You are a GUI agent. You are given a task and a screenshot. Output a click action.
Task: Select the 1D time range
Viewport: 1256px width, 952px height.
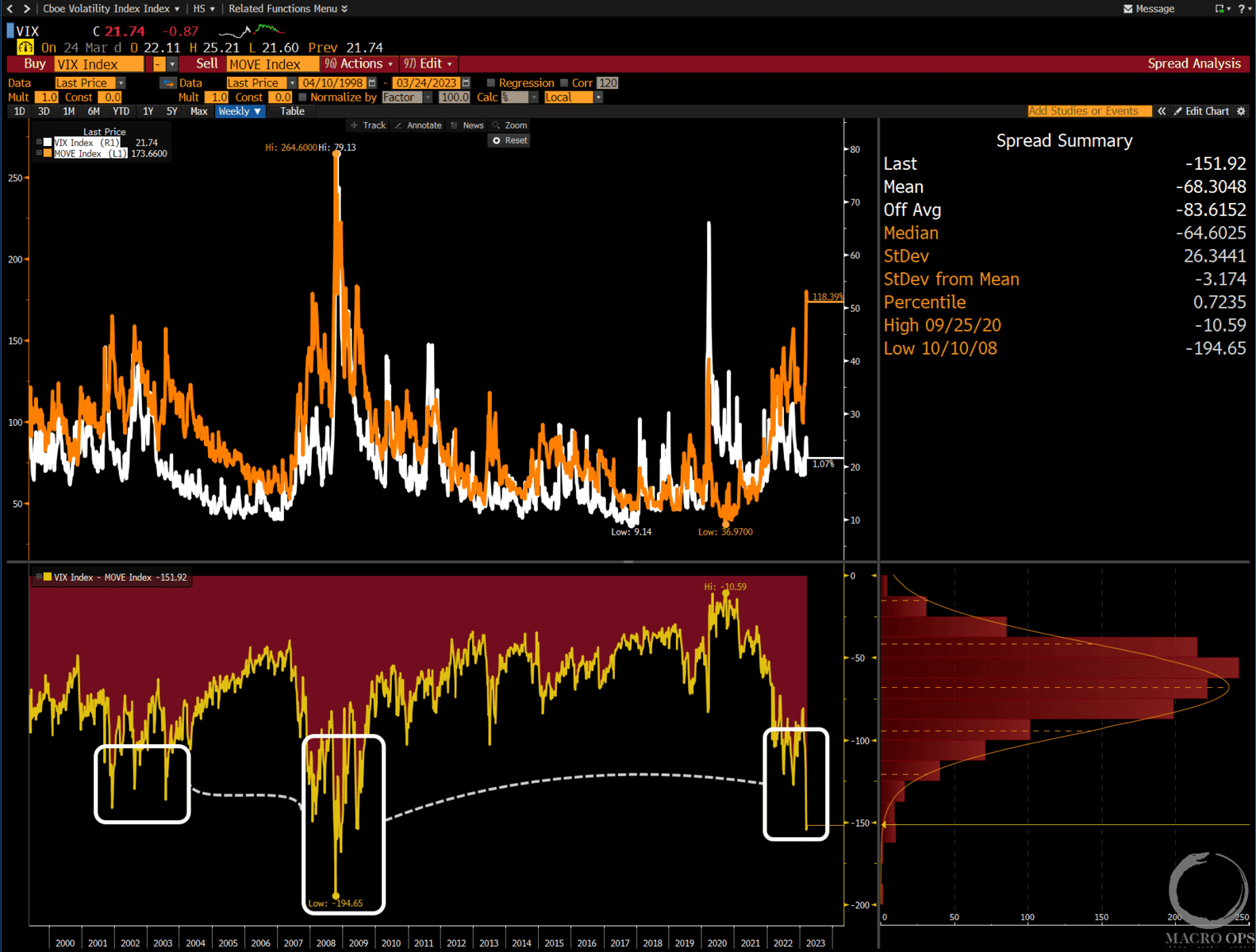[x=20, y=111]
